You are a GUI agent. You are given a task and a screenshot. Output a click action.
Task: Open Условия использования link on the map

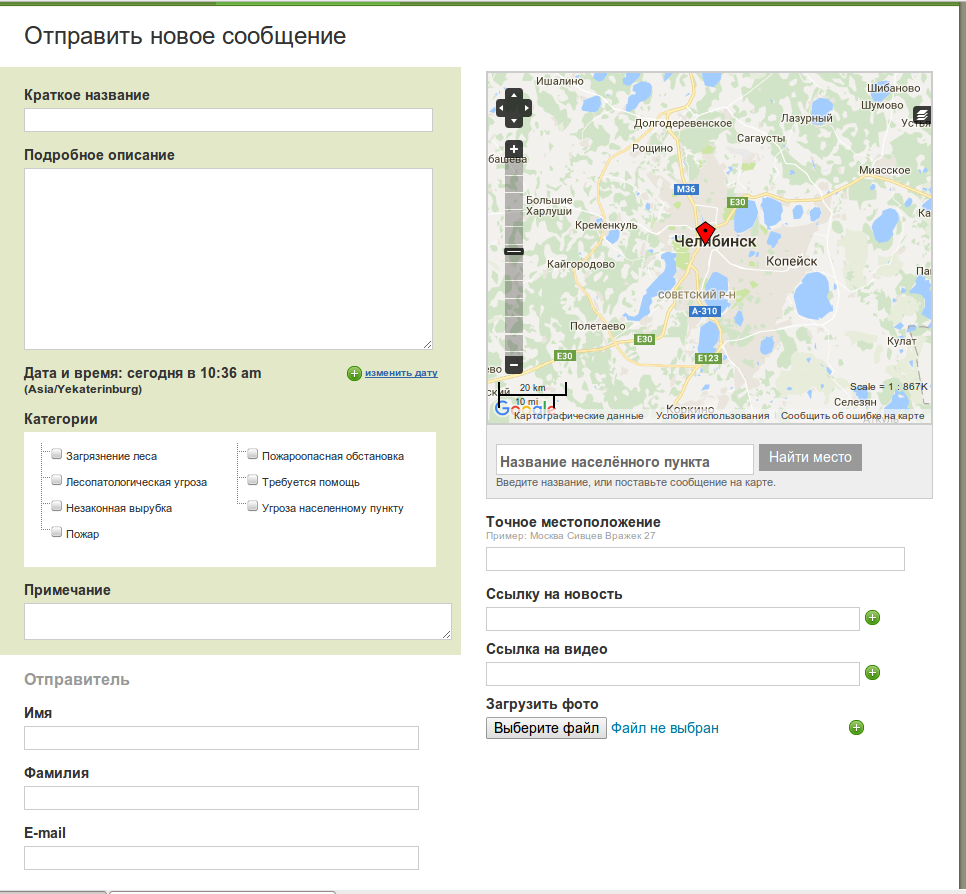click(712, 416)
